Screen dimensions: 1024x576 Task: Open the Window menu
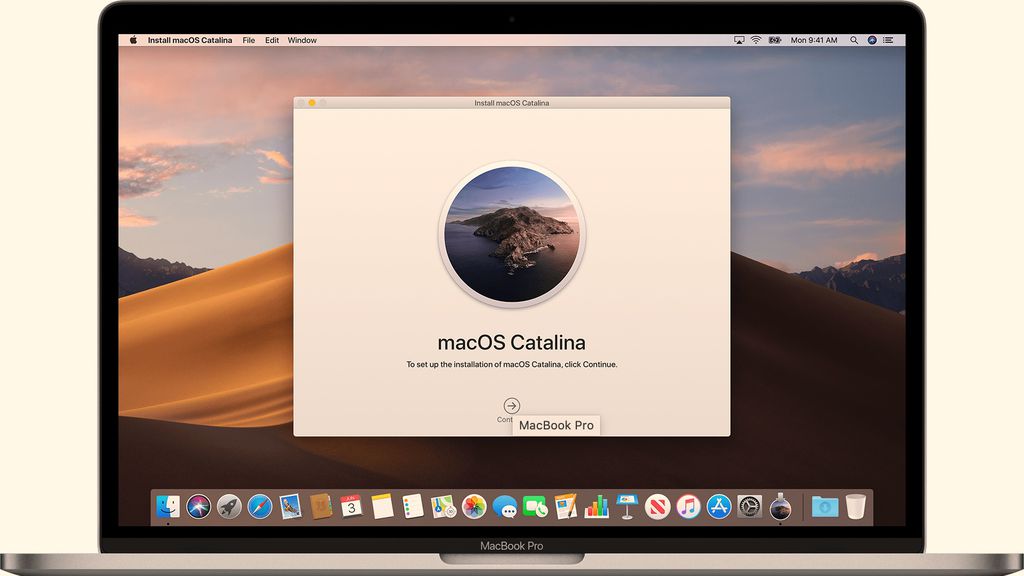pos(302,40)
